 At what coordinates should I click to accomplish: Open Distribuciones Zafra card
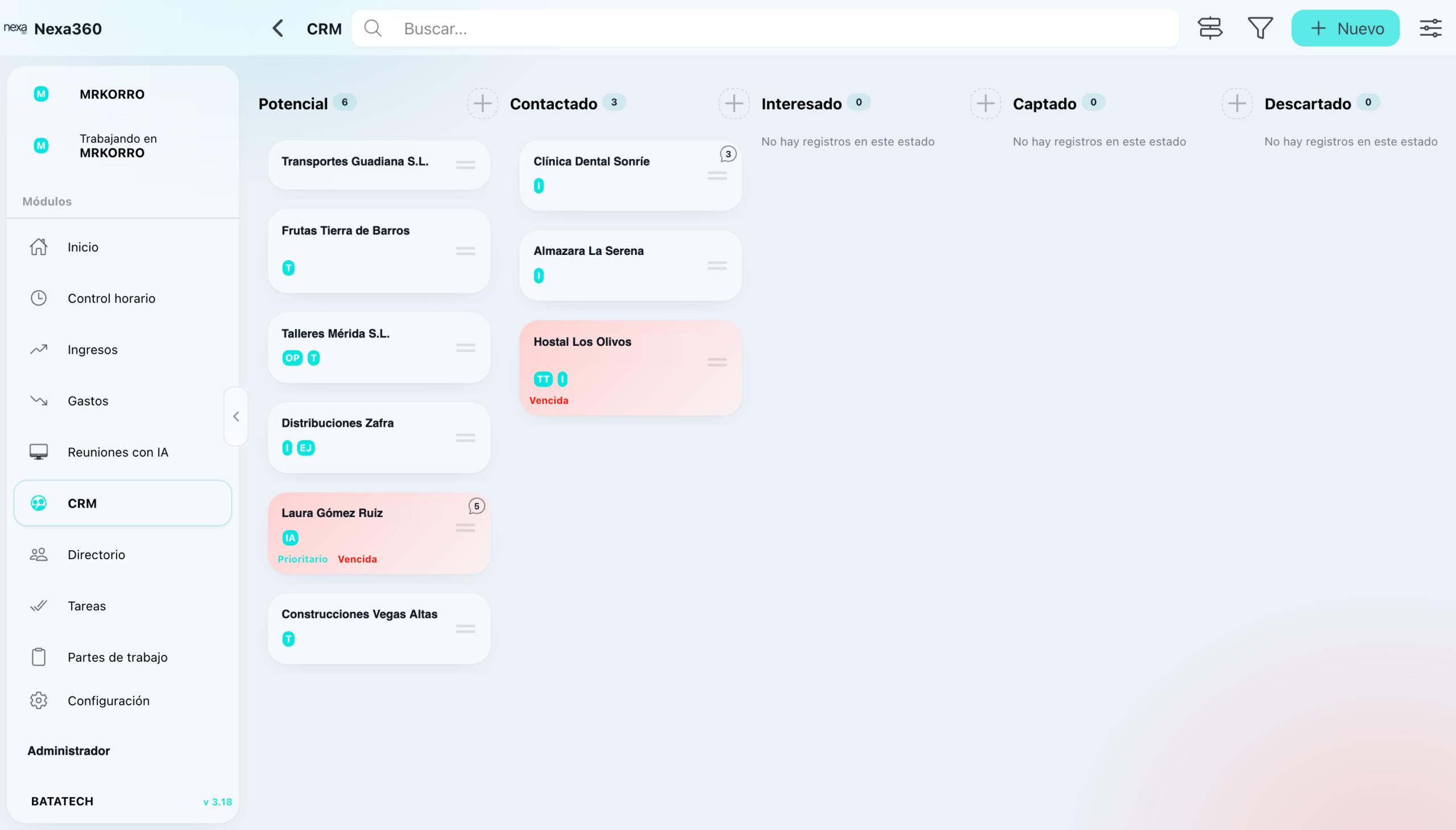coord(379,437)
